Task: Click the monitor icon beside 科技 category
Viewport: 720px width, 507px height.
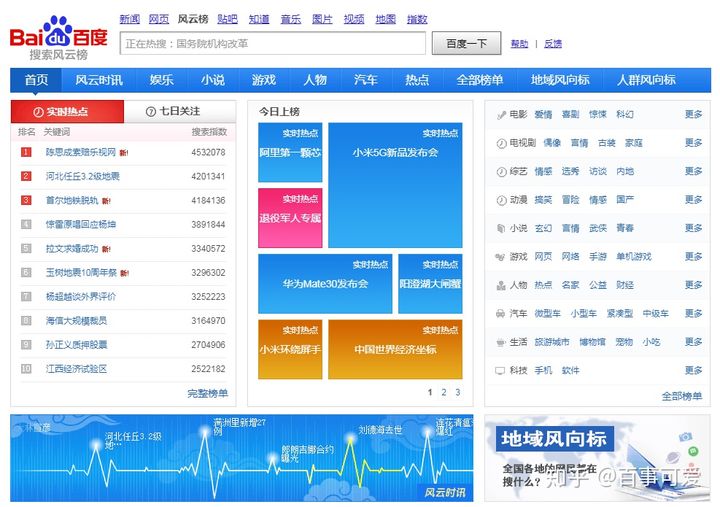Action: 500,371
